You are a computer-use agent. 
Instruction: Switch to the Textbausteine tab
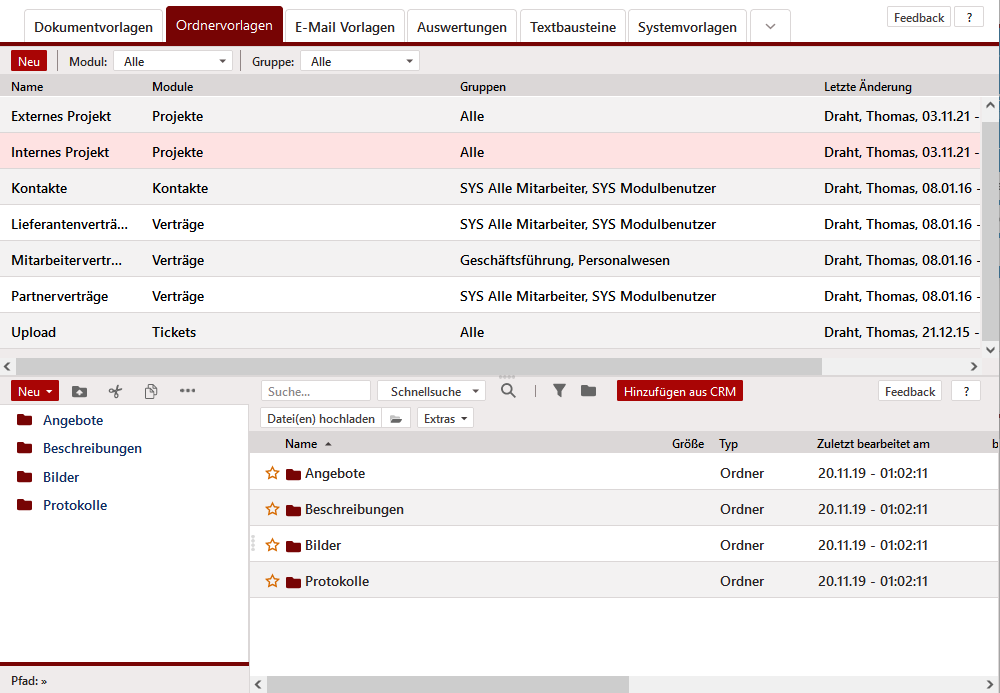(573, 27)
